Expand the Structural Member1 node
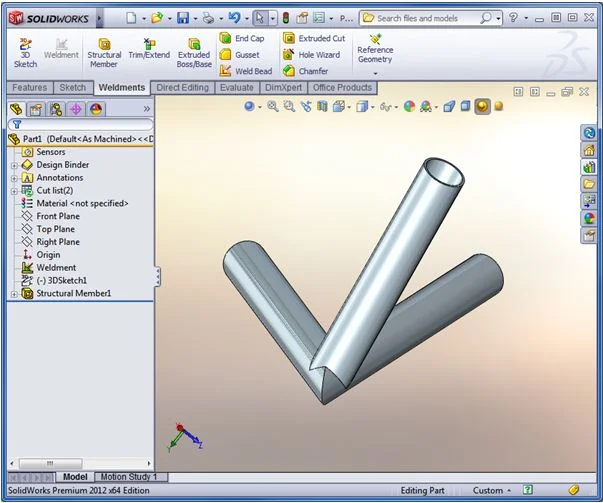The width and height of the screenshot is (603, 503). pyautogui.click(x=14, y=294)
